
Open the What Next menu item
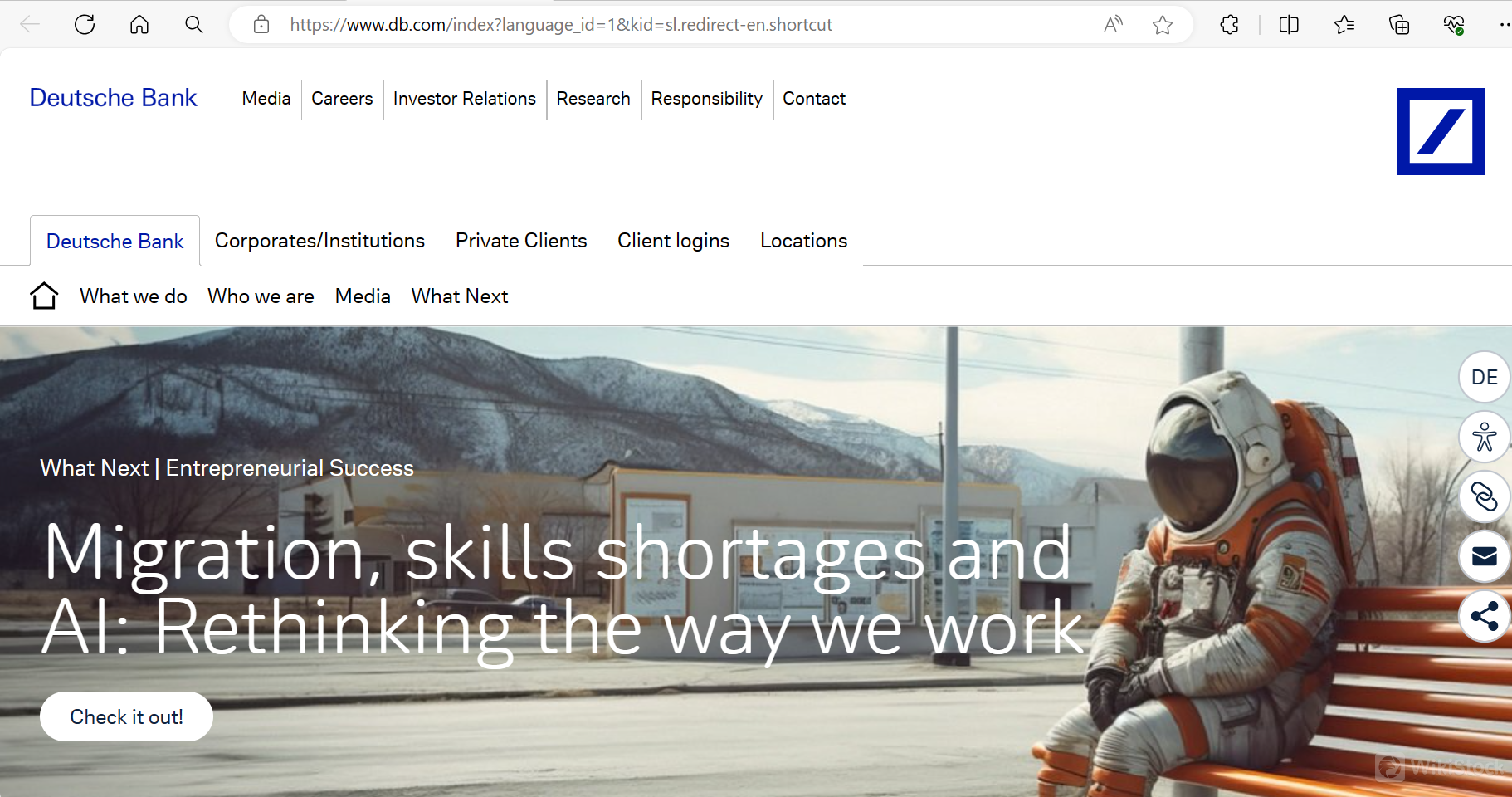click(460, 296)
